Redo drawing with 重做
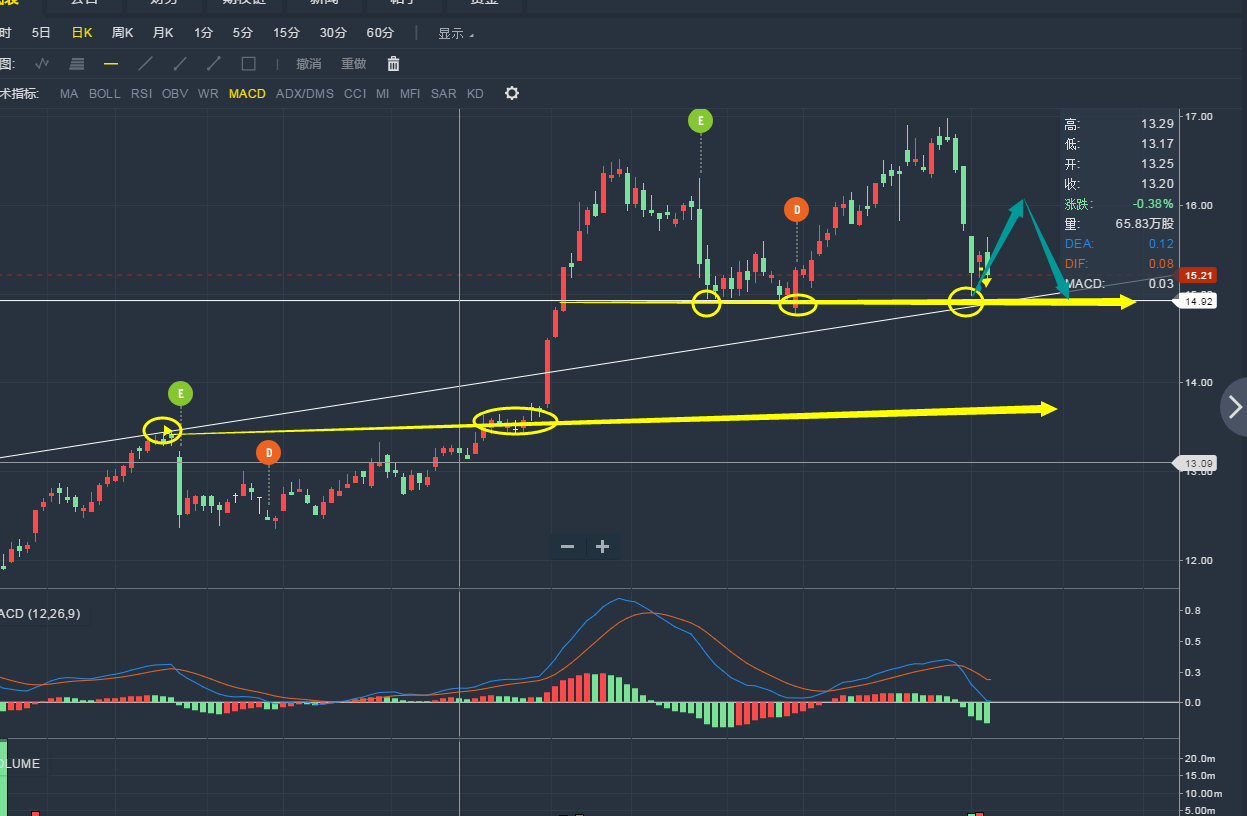 pyautogui.click(x=354, y=63)
